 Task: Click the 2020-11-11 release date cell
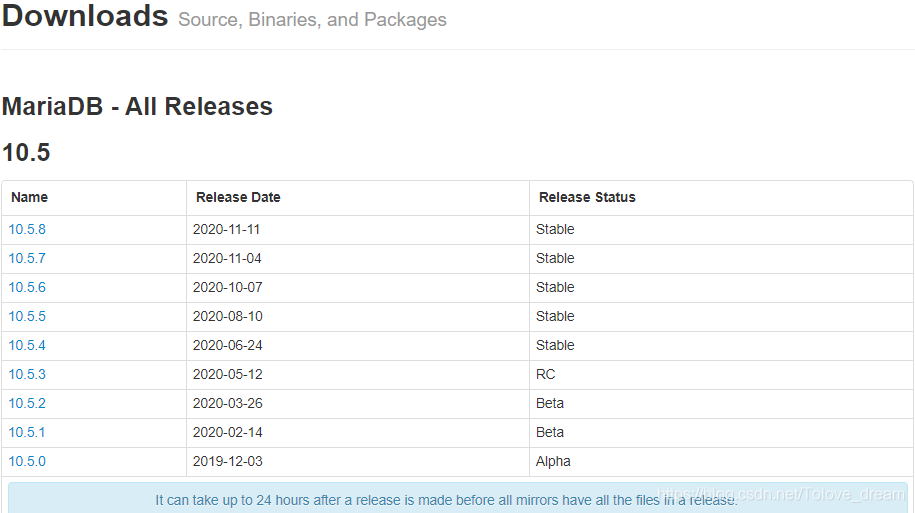(x=226, y=229)
